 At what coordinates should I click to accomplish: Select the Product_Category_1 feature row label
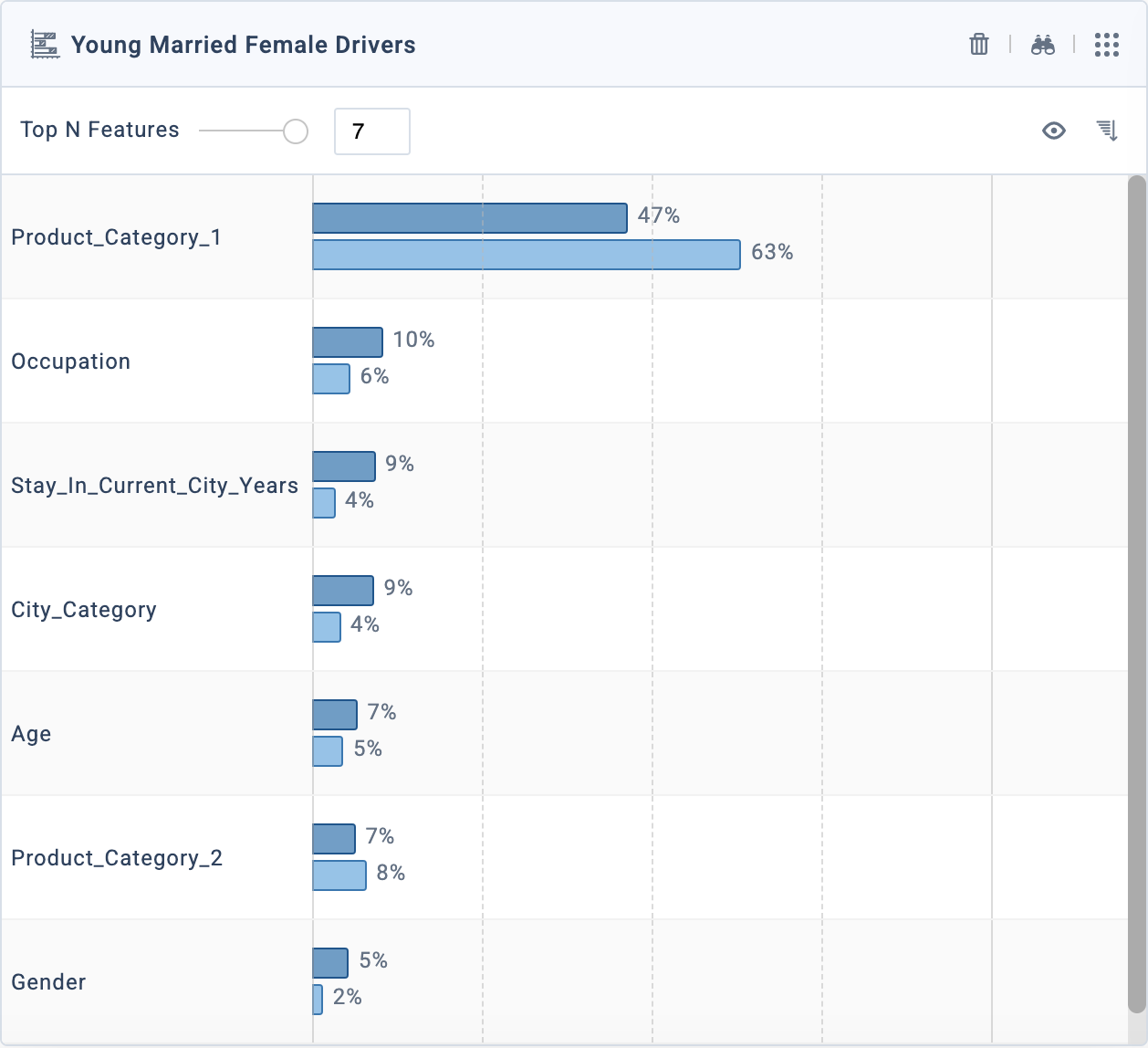[116, 237]
